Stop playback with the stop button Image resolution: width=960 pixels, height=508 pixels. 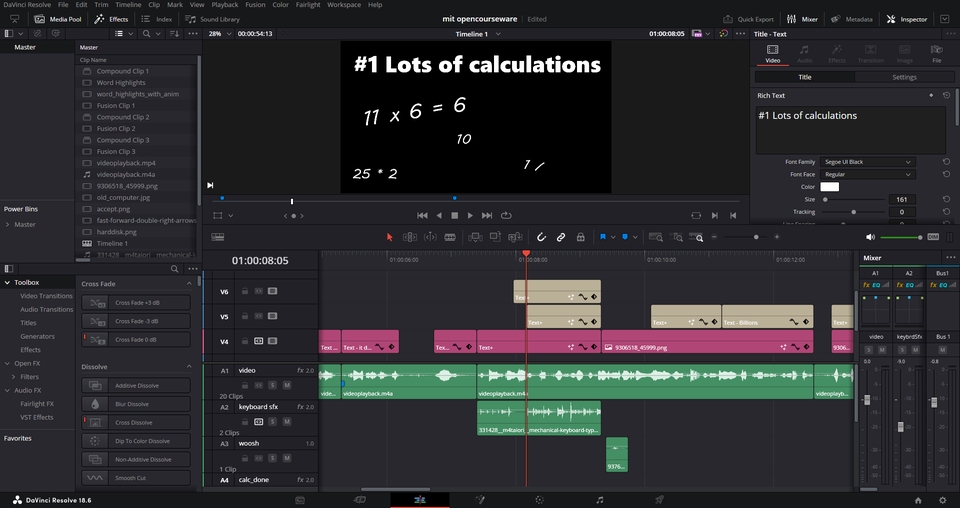coord(454,215)
